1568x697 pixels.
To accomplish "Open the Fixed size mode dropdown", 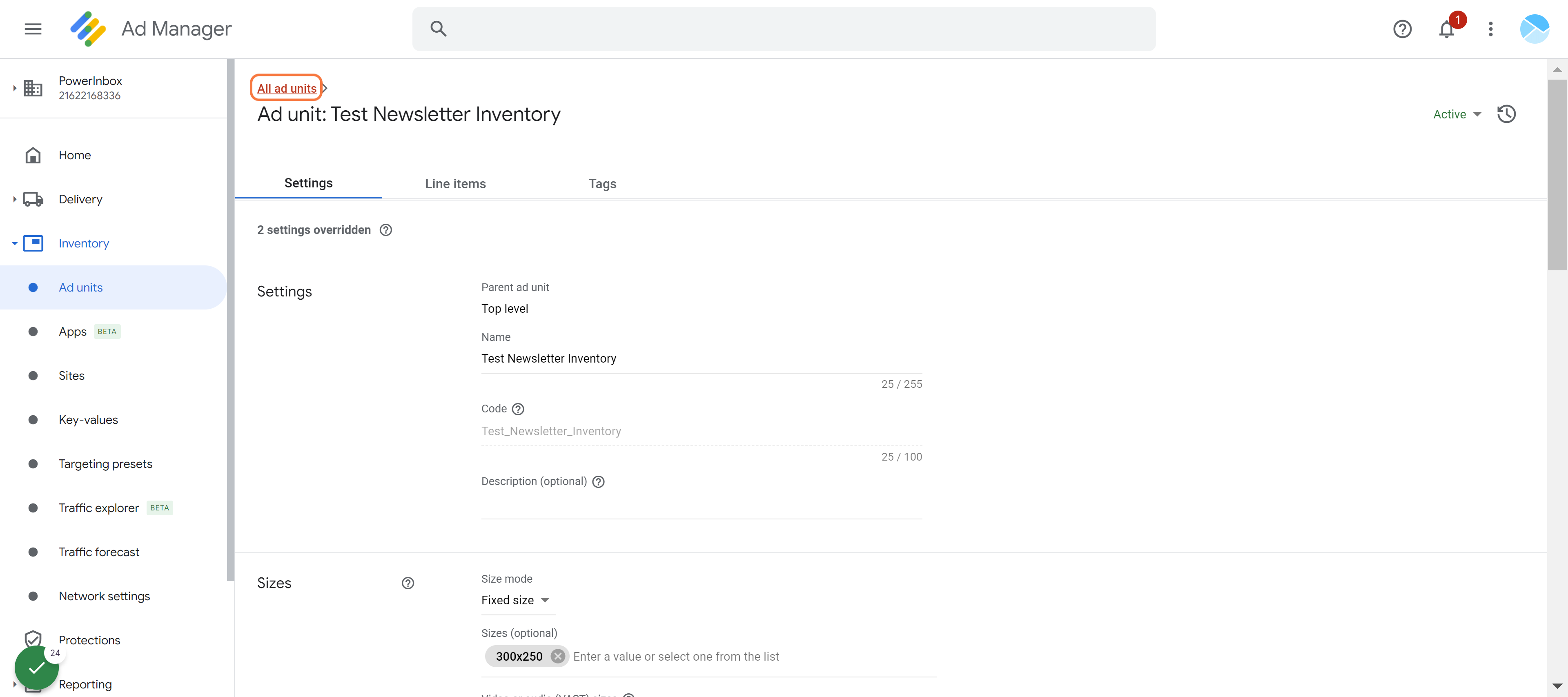I will 516,600.
